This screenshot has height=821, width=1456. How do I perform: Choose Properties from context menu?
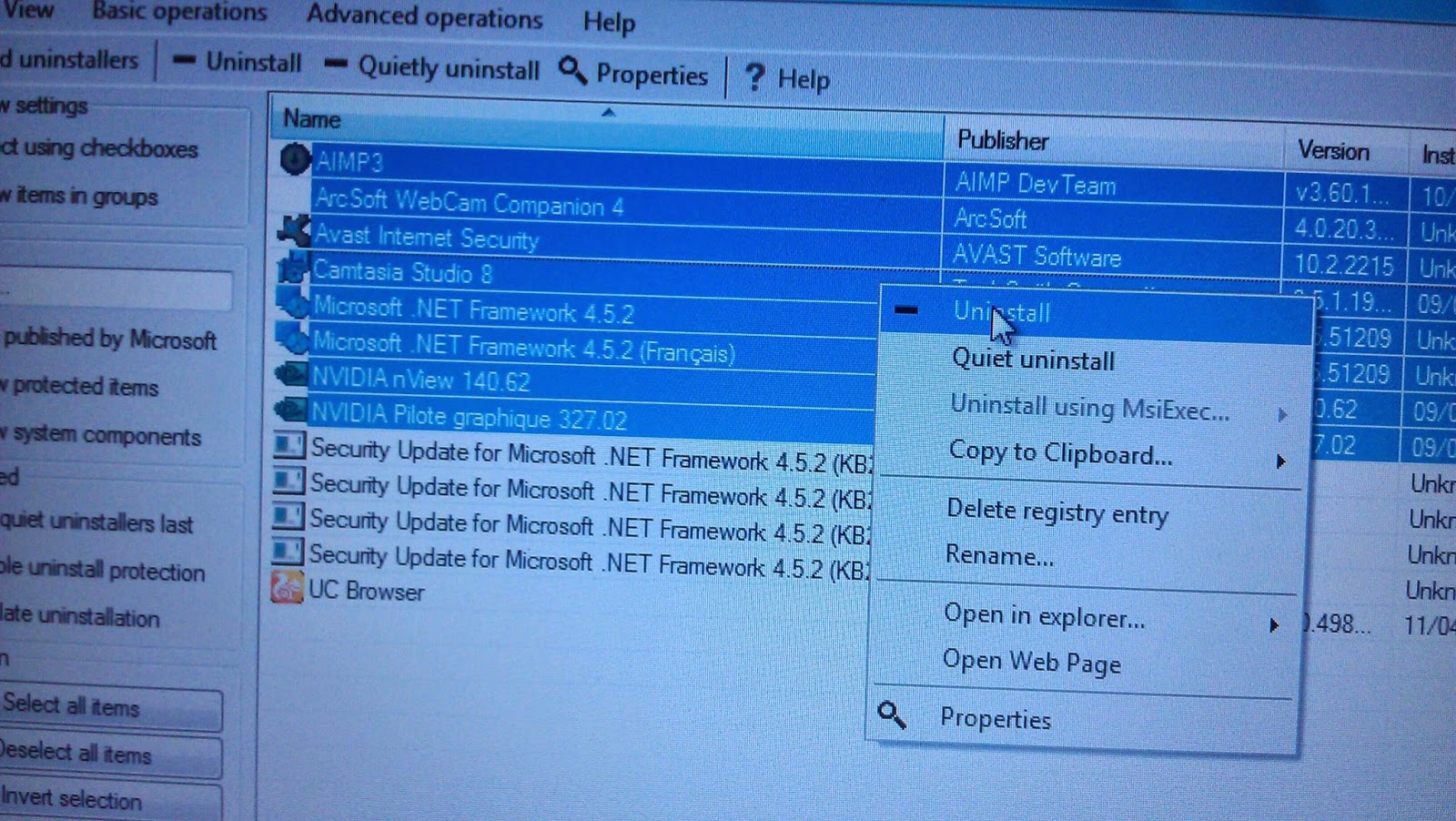pos(996,718)
